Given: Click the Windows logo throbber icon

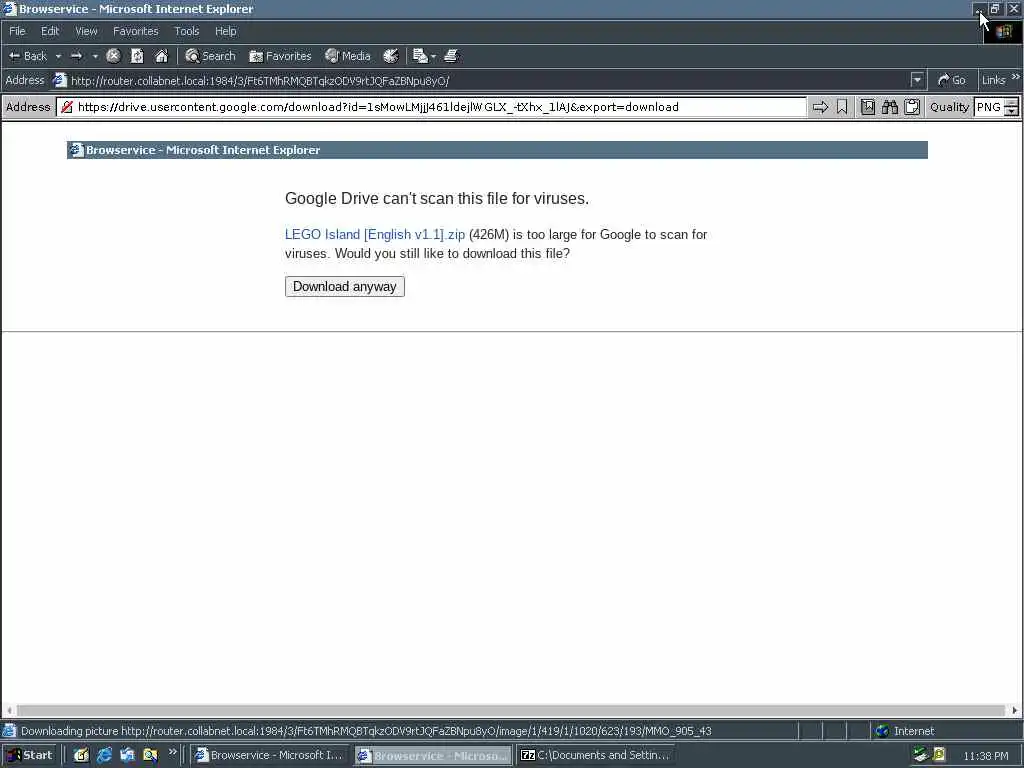Looking at the screenshot, I should click(1004, 31).
